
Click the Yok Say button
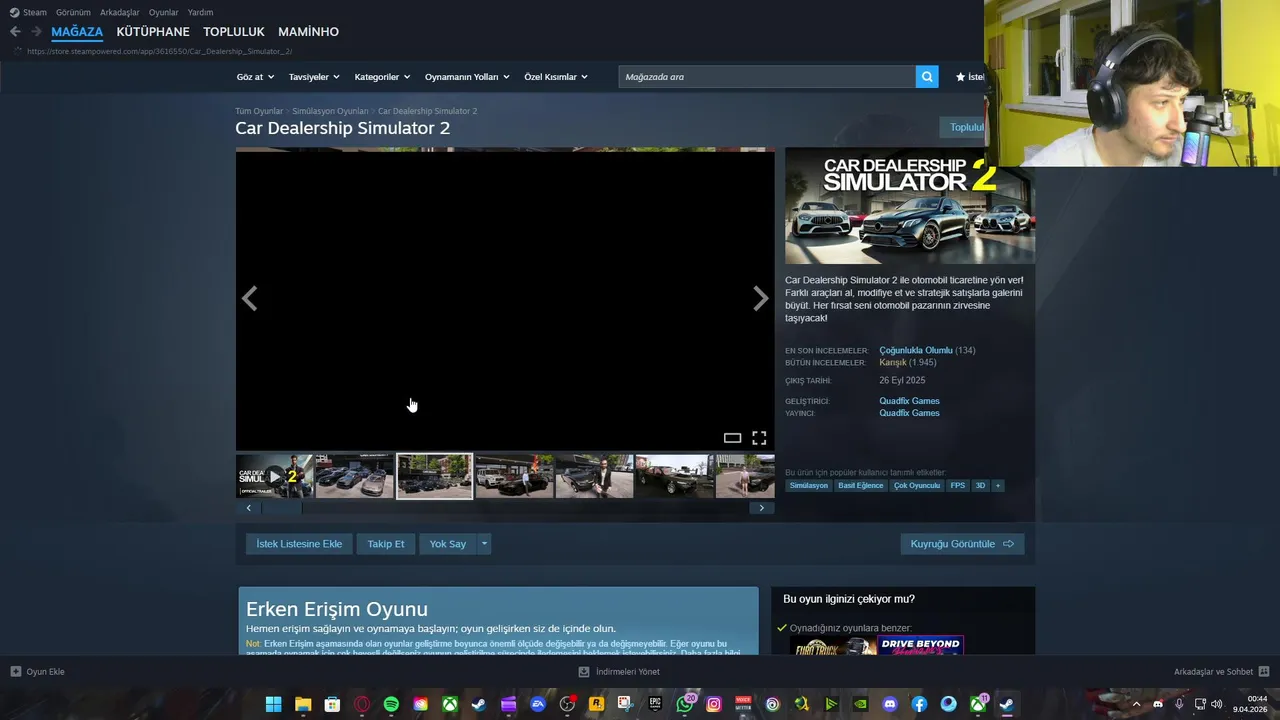[448, 544]
